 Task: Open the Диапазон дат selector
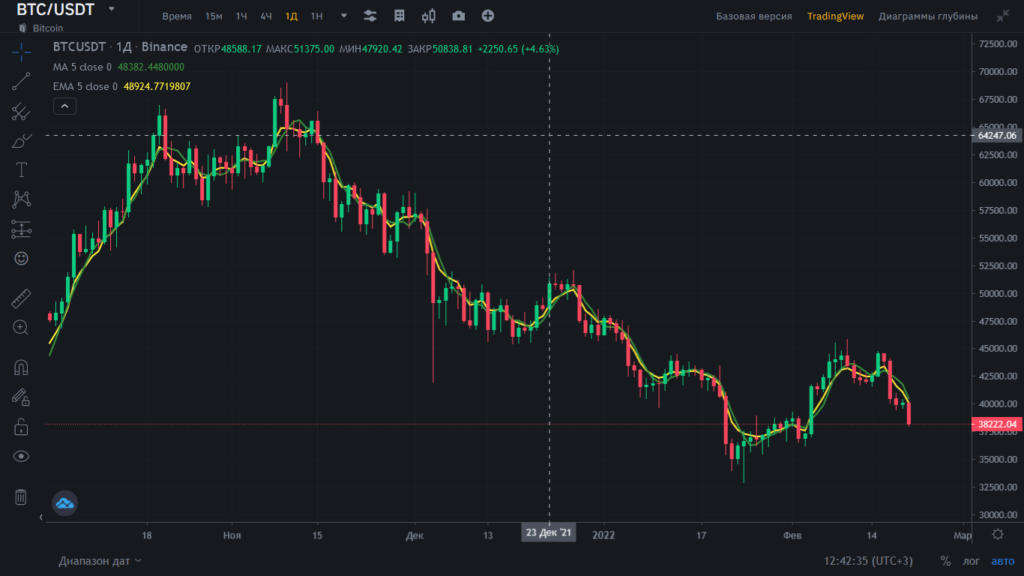pos(100,561)
